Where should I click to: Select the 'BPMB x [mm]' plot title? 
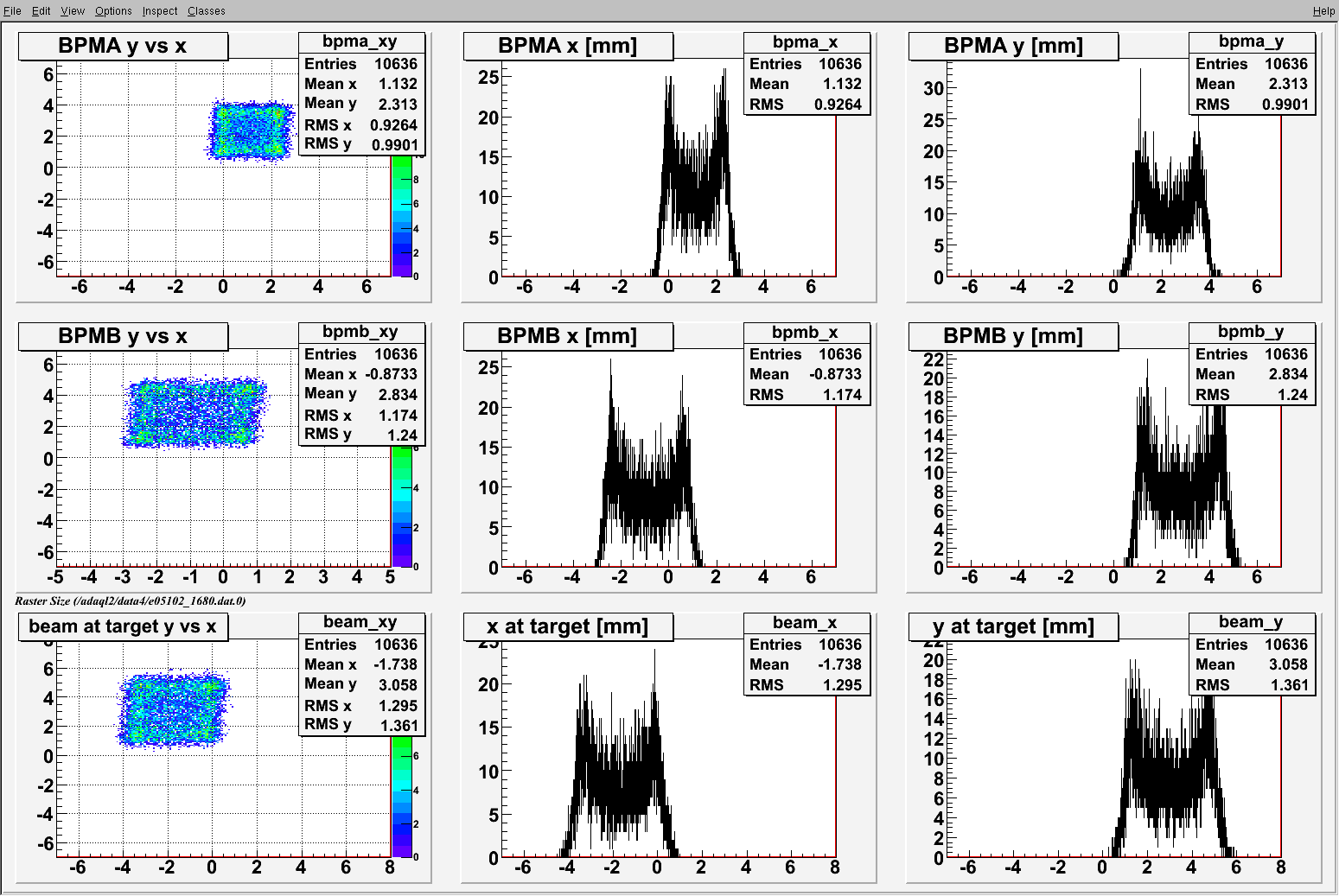tap(568, 336)
